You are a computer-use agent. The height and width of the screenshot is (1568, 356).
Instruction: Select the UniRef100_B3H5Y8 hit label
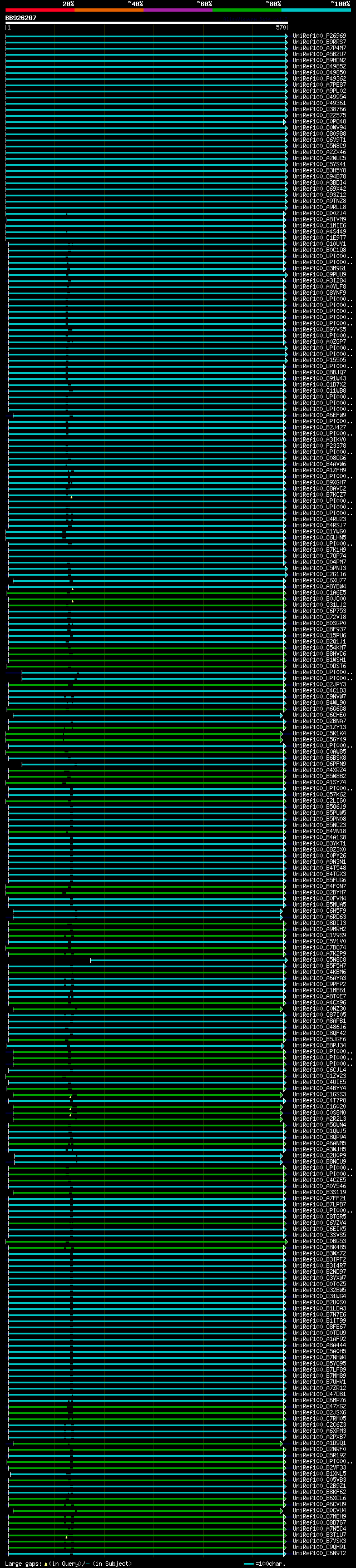click(x=319, y=170)
